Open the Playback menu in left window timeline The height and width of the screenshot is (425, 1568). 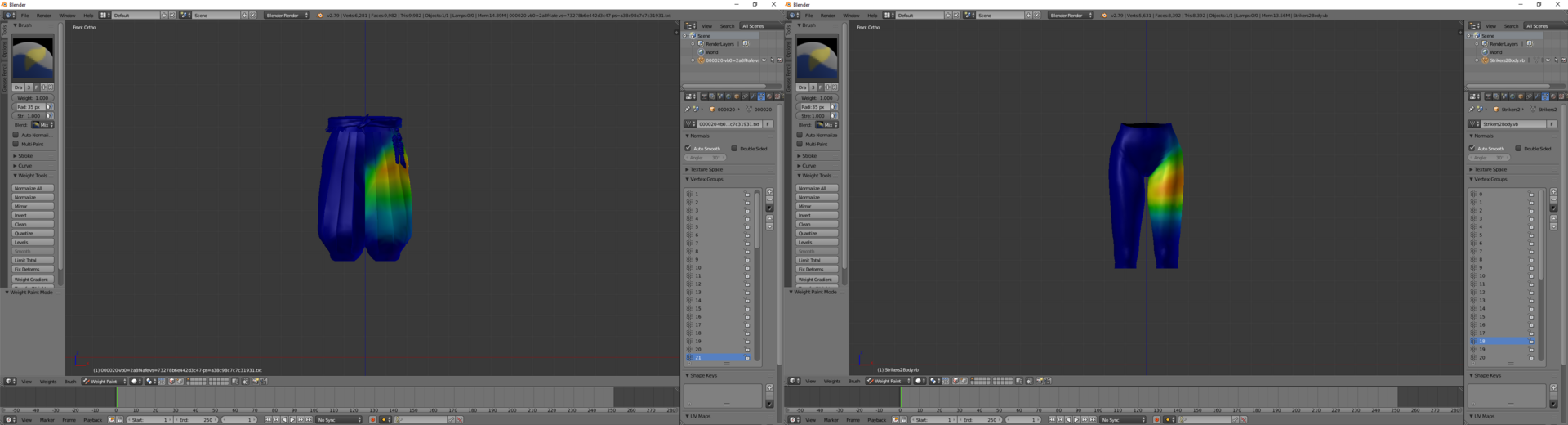93,420
